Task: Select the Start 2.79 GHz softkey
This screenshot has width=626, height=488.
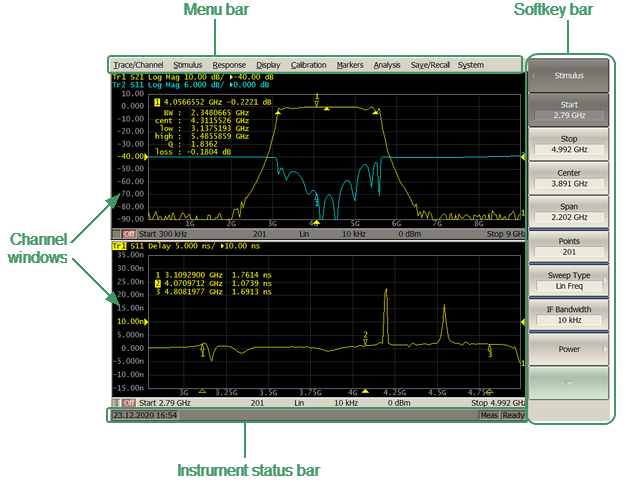Action: [569, 110]
